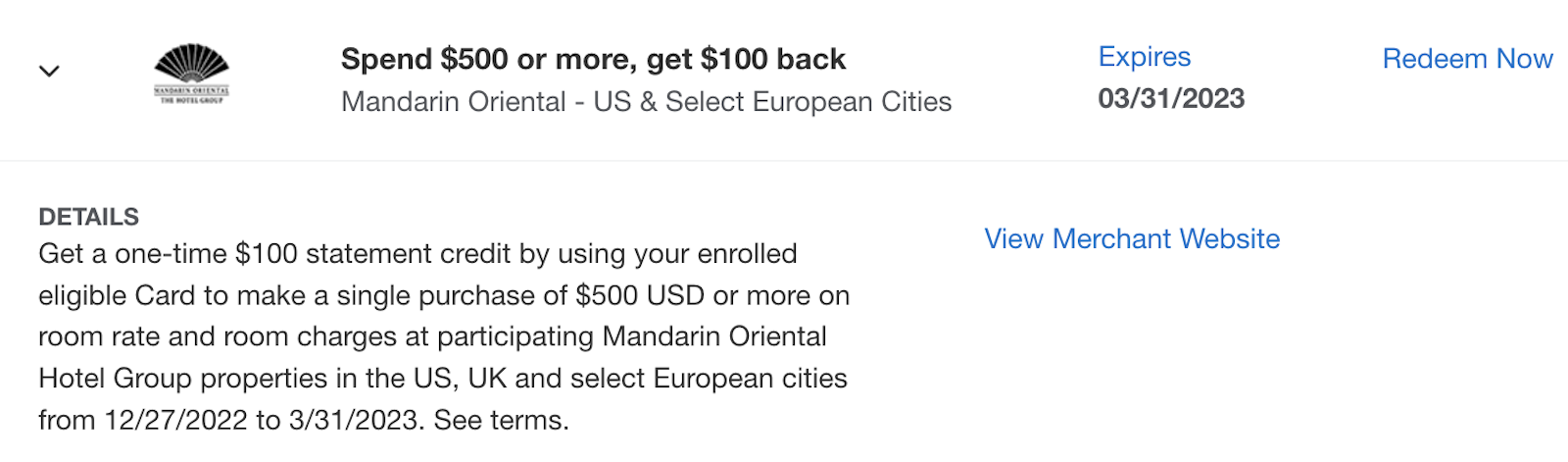This screenshot has width=1568, height=462.
Task: Click the DETAILS heading
Action: (88, 217)
